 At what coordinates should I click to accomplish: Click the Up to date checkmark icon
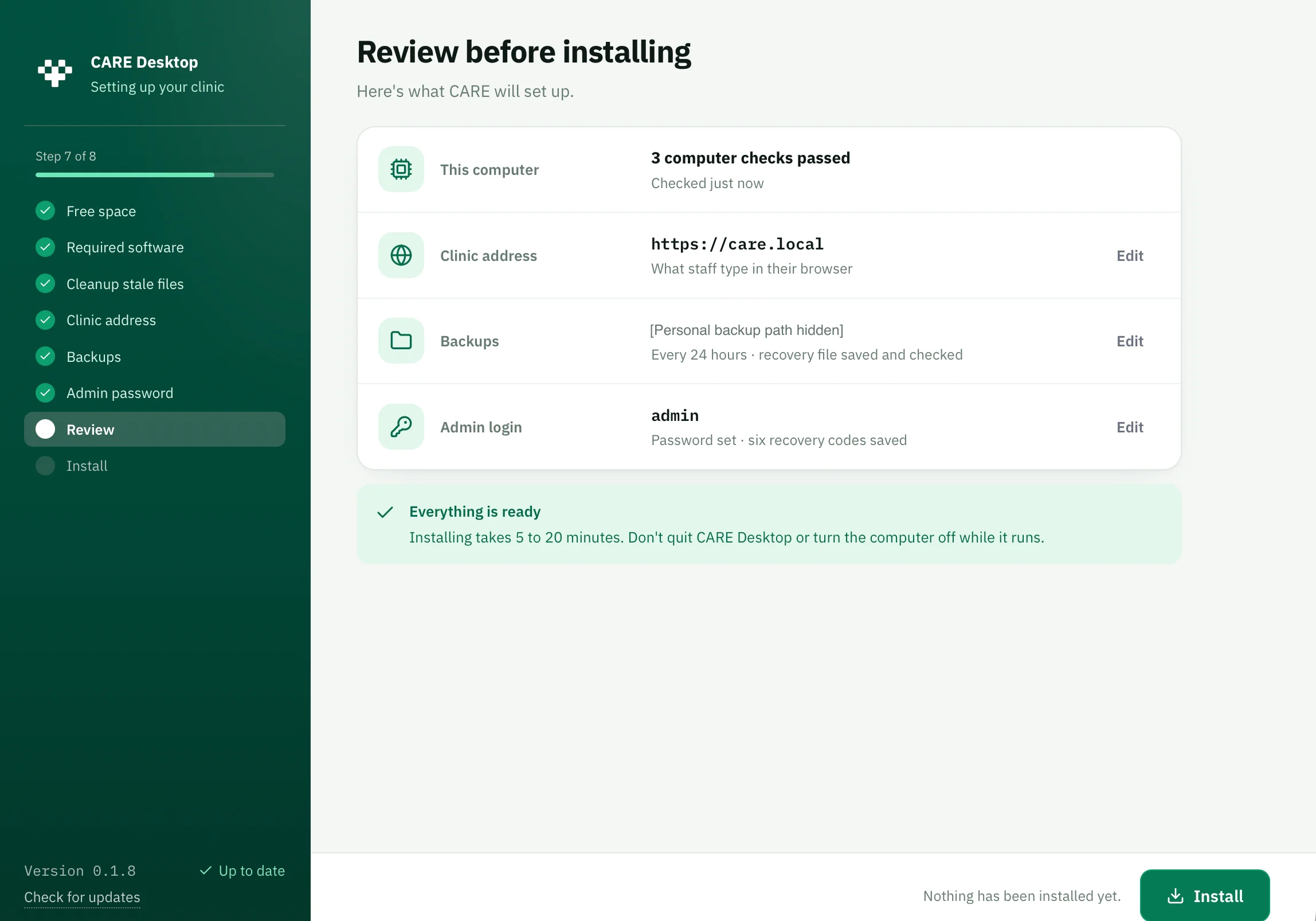[x=206, y=871]
